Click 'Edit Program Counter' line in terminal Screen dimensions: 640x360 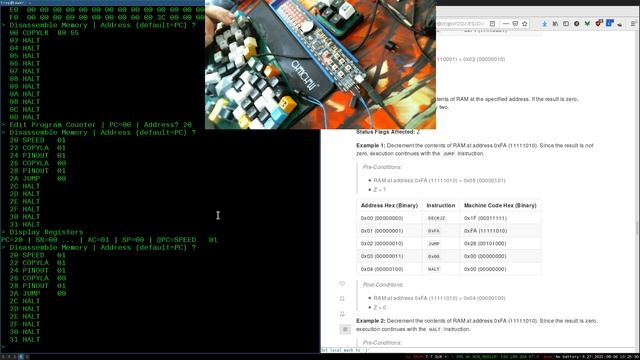click(x=96, y=125)
